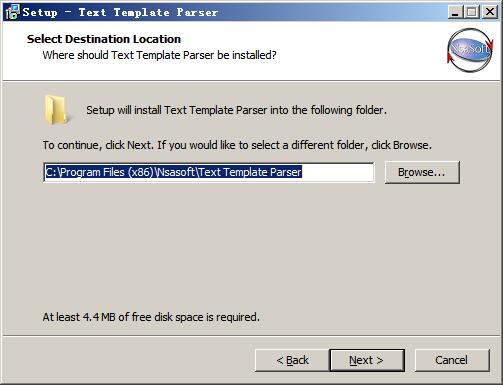Go to previous step with Back
This screenshot has height=385, width=503.
tap(292, 360)
